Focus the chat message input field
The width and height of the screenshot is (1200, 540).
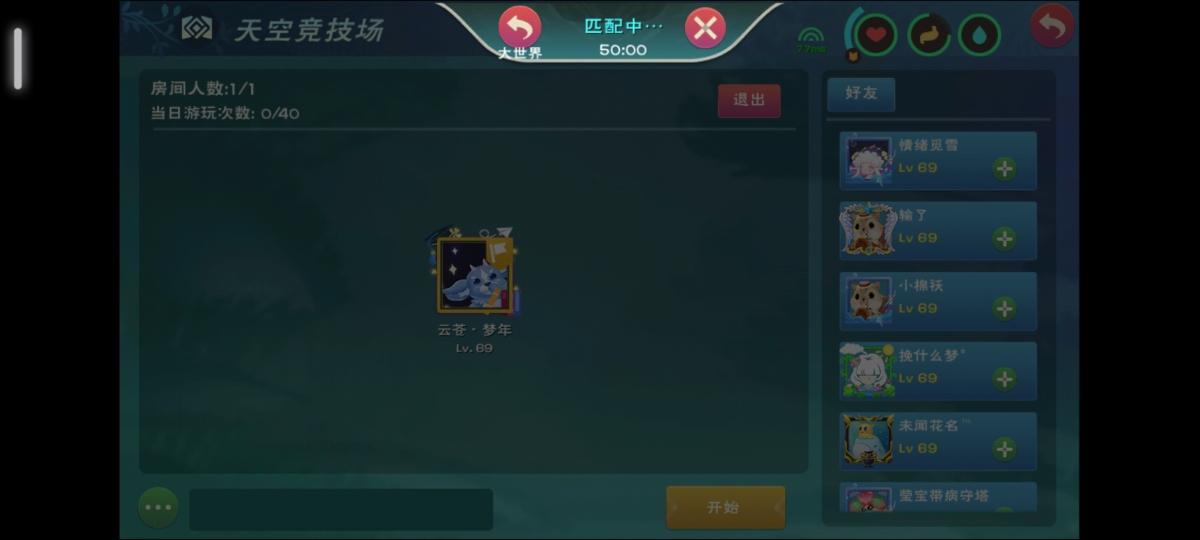pyautogui.click(x=341, y=509)
